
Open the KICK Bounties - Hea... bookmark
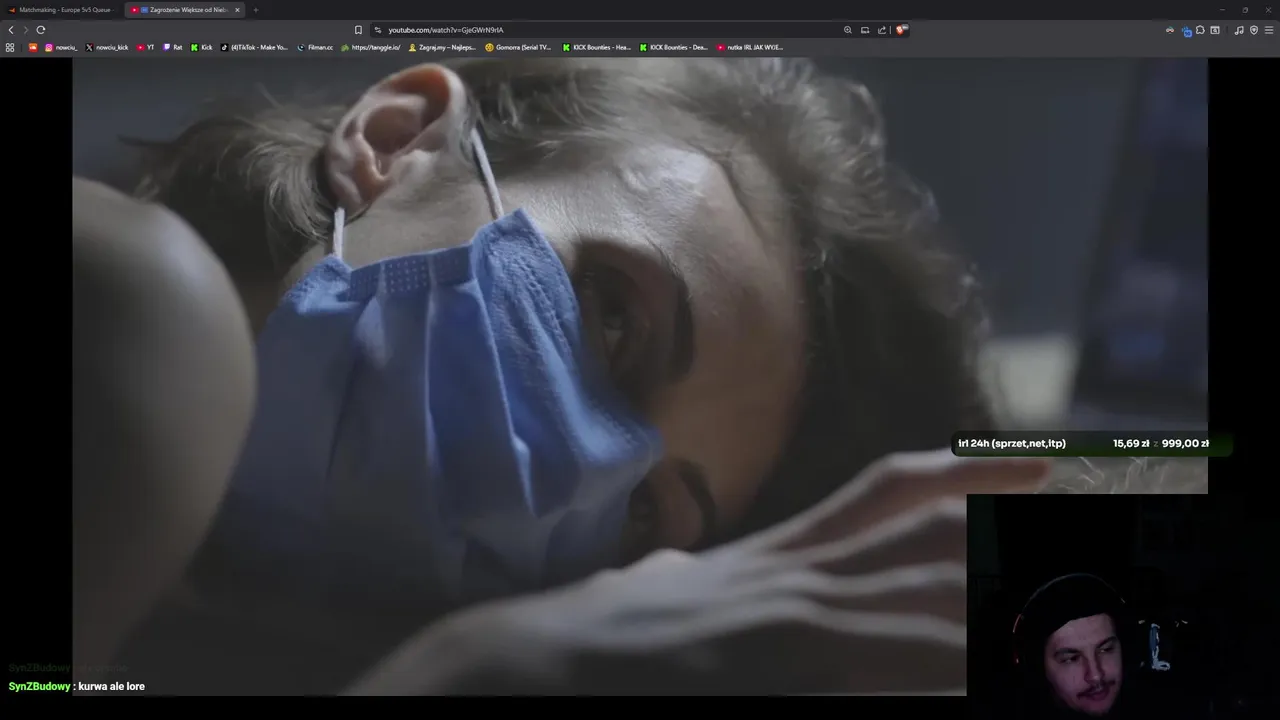tap(596, 47)
